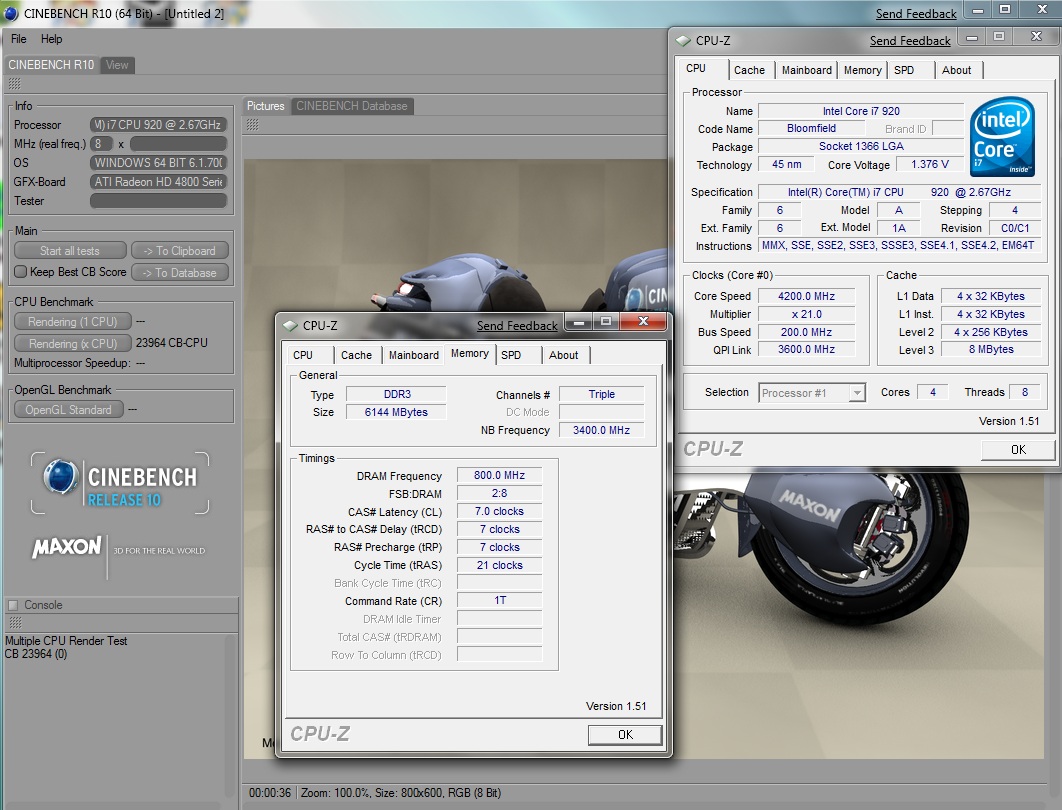Open the File menu
This screenshot has height=810, width=1062.
[x=18, y=39]
